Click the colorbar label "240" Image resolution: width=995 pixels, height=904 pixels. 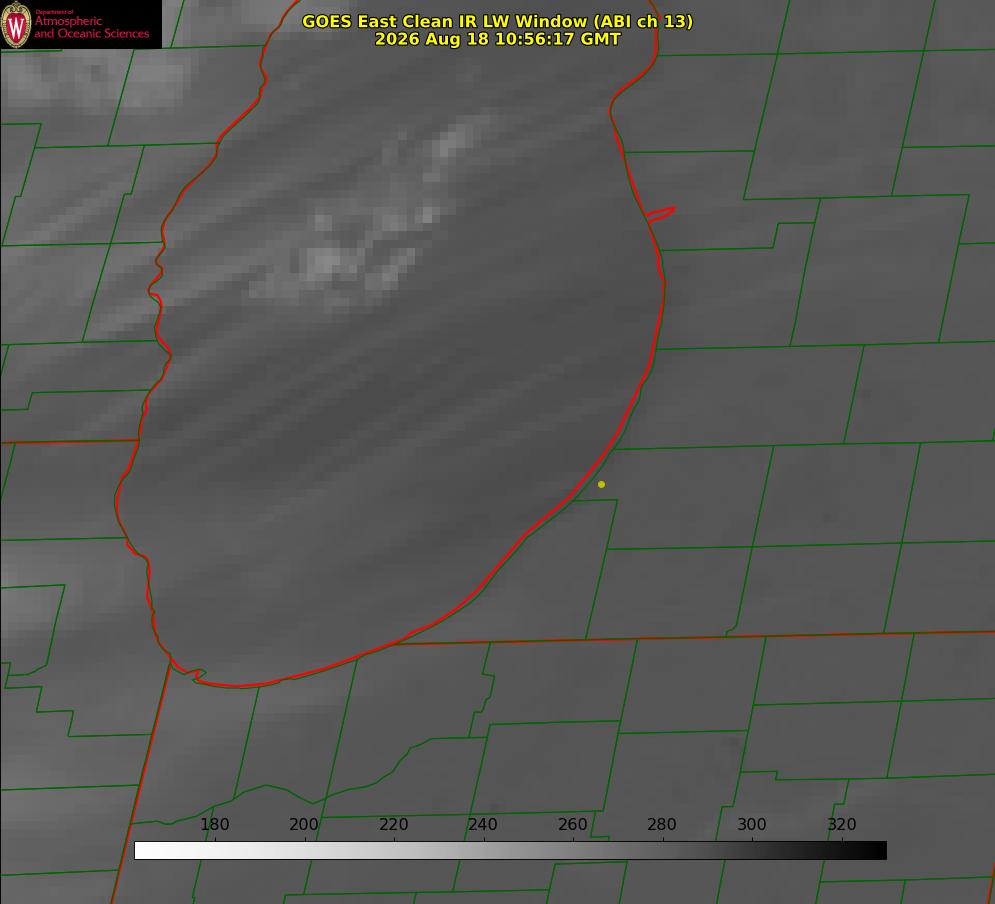point(483,824)
